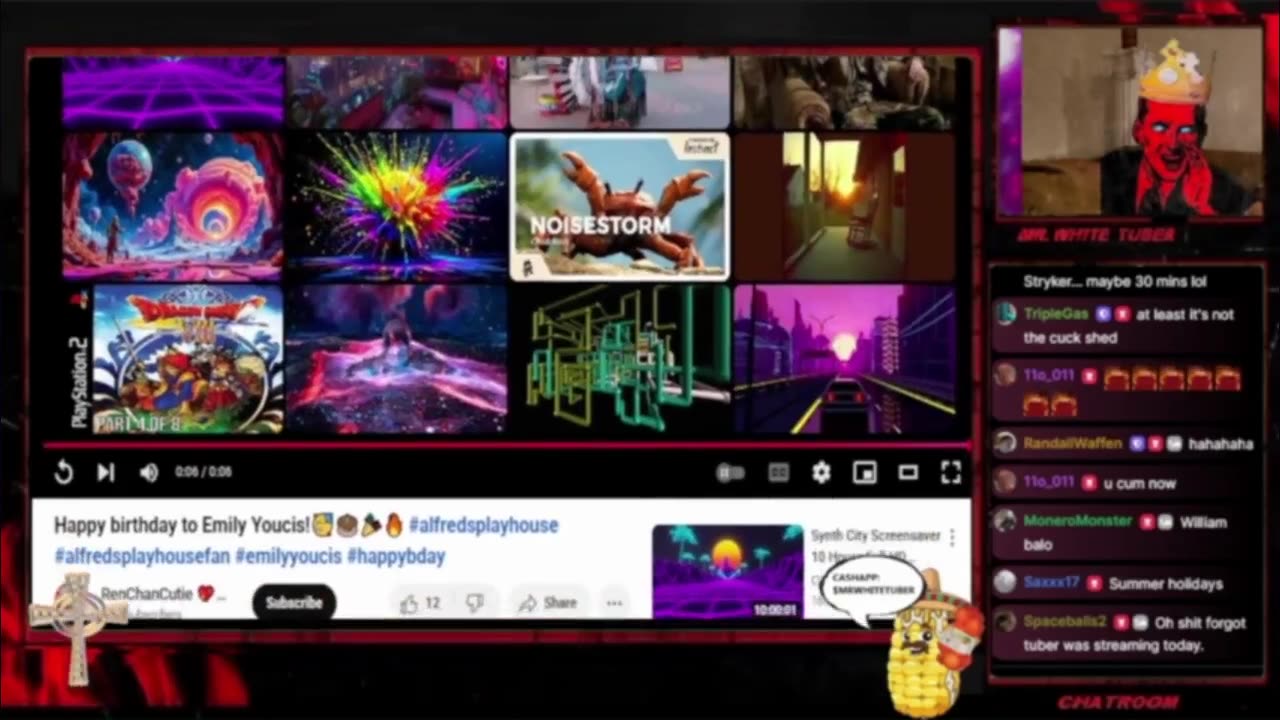The height and width of the screenshot is (720, 1280).
Task: Click Spaceballs2 chat avatar
Action: tap(1005, 622)
